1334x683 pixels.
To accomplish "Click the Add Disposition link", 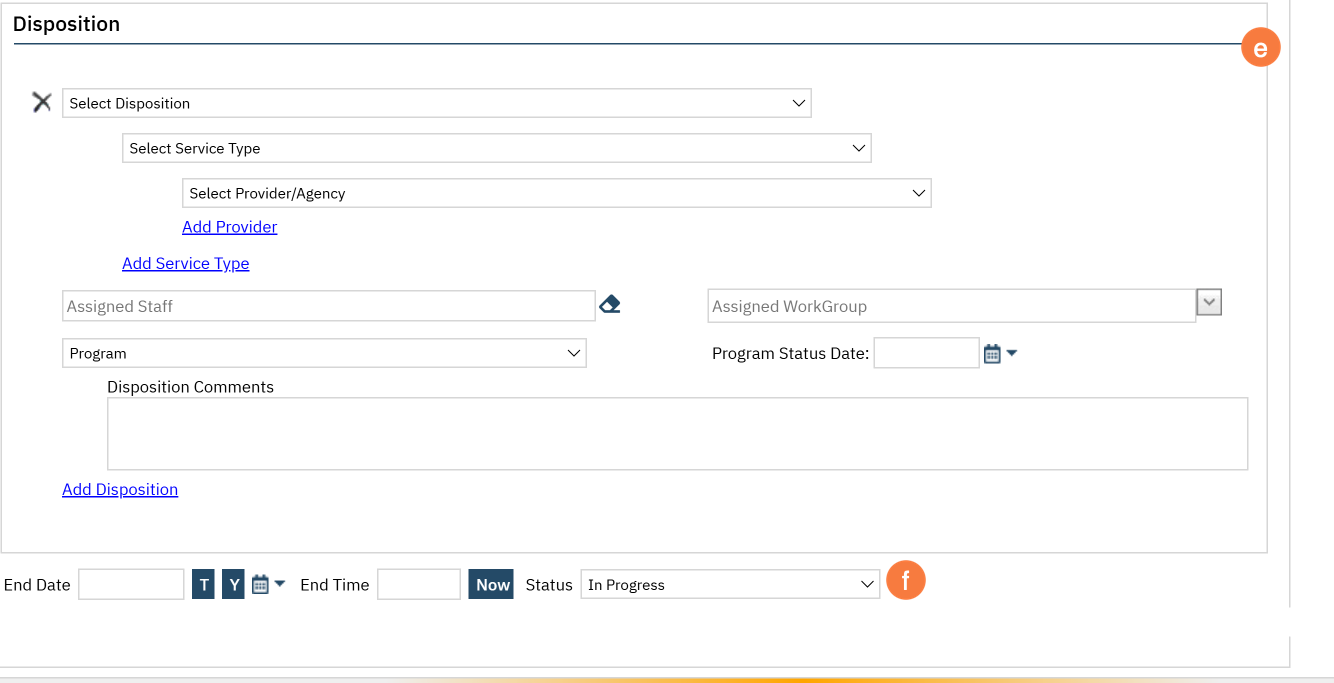I will pos(120,489).
